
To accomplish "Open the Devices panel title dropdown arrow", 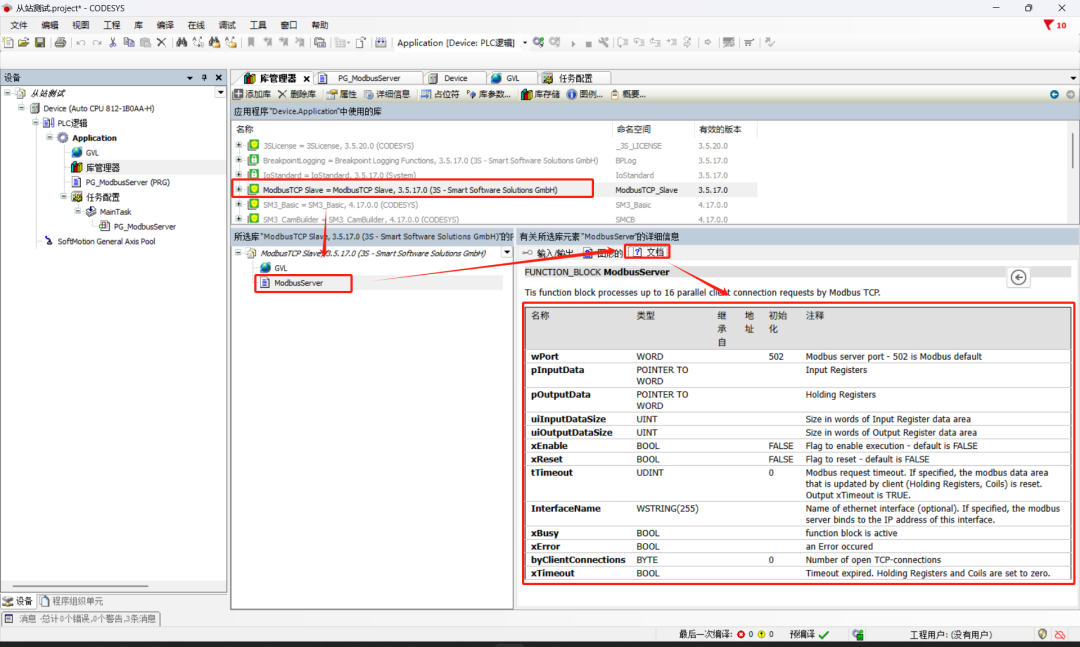I will click(189, 78).
